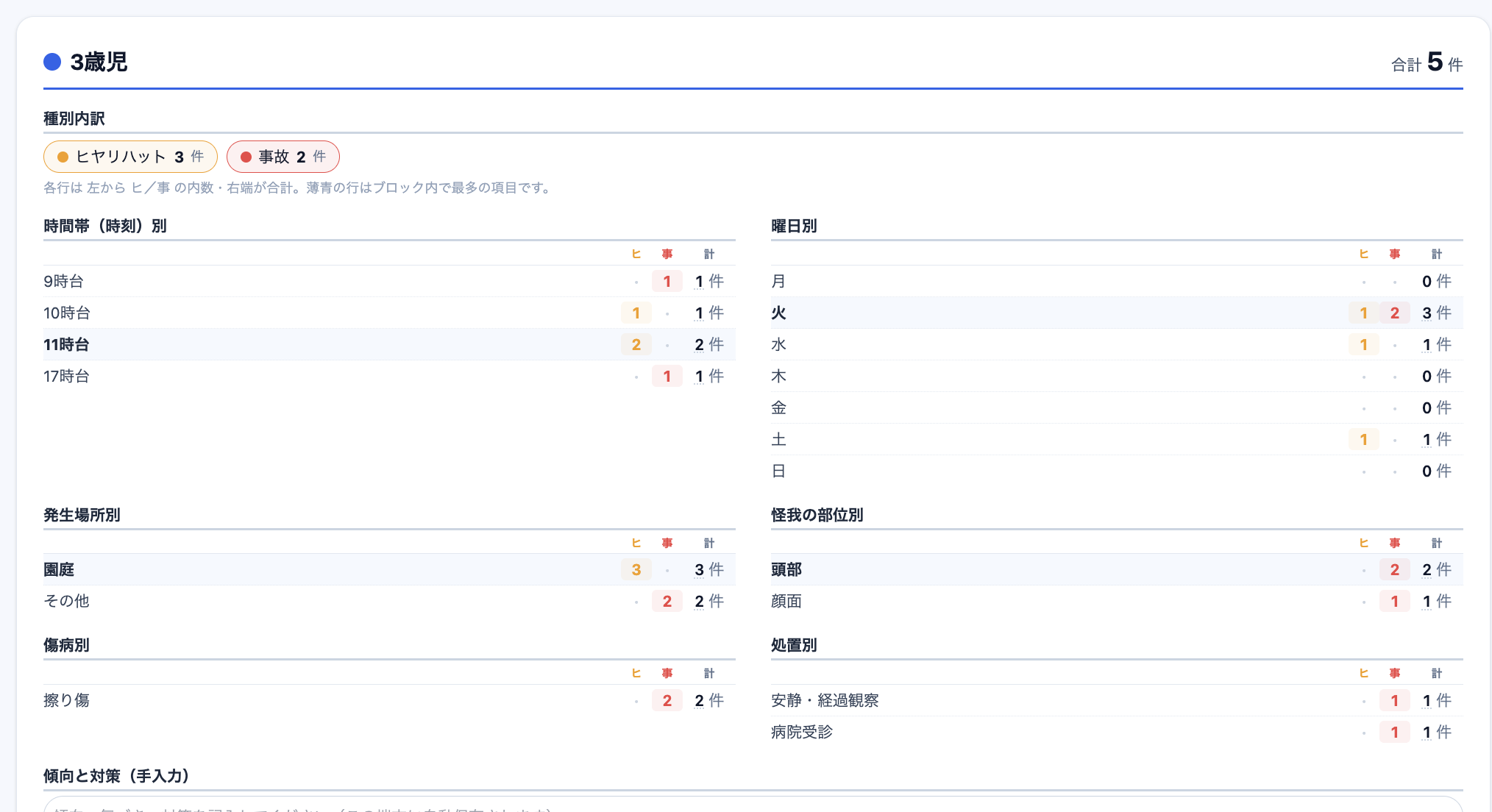
Task: Select the 17時台 row label
Action: [x=67, y=376]
